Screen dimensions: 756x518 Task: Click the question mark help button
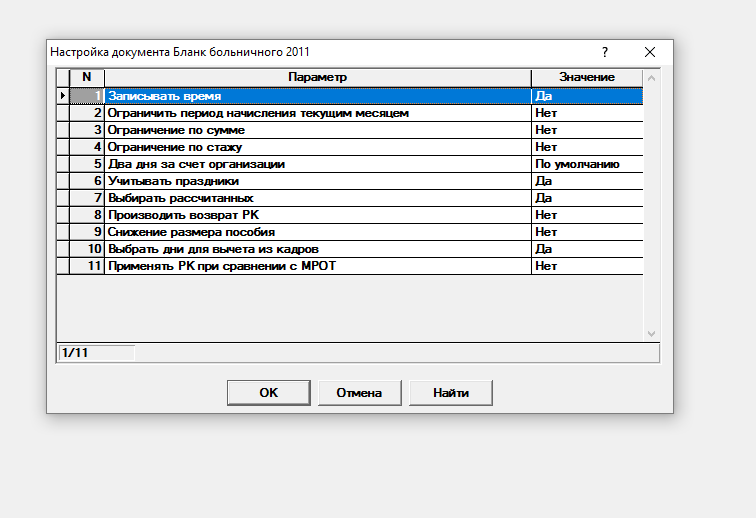coord(605,52)
